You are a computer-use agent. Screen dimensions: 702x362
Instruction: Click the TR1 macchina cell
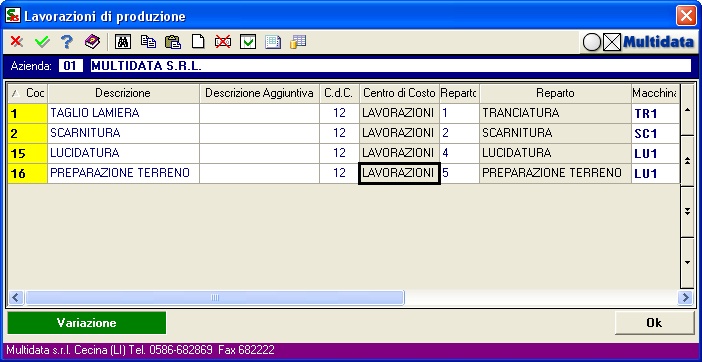pos(655,113)
